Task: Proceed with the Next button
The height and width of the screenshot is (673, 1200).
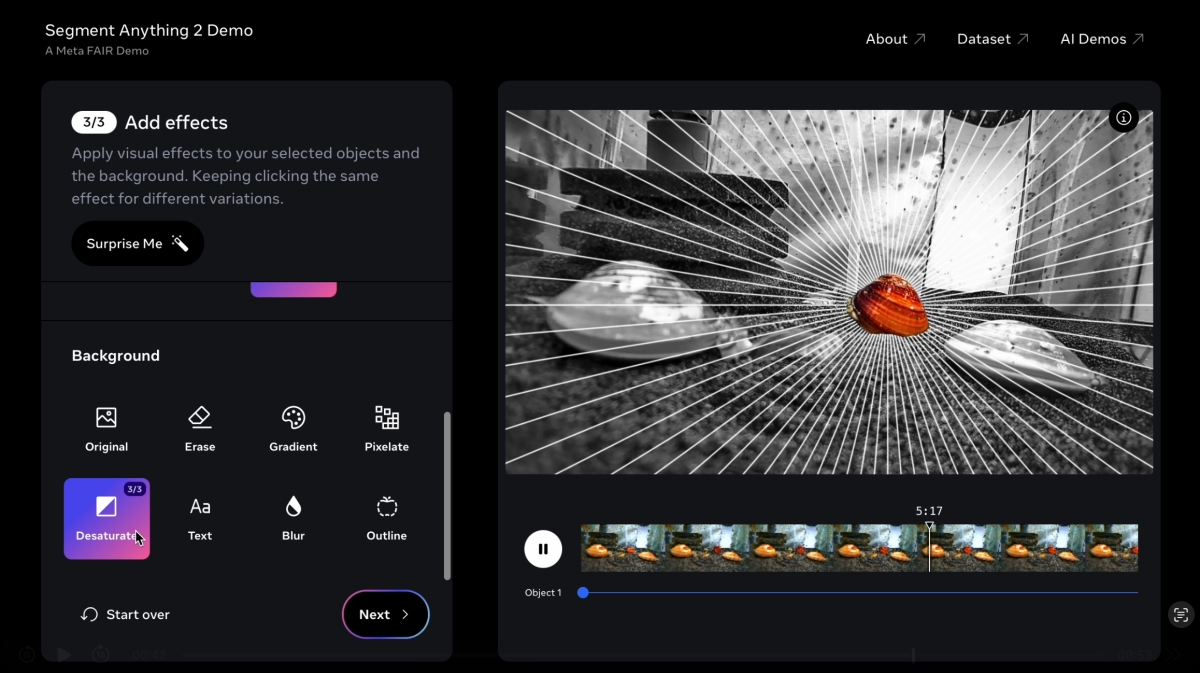Action: (385, 614)
